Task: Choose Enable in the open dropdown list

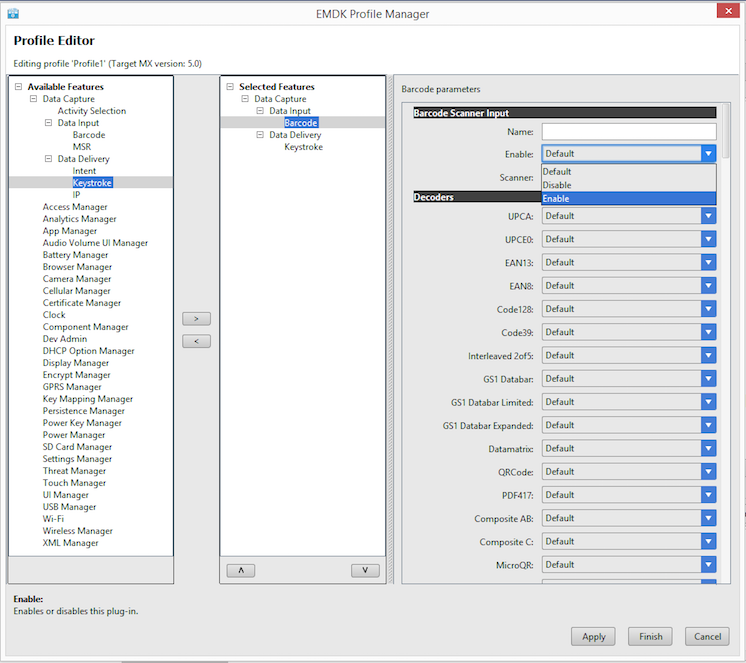Action: (x=628, y=198)
